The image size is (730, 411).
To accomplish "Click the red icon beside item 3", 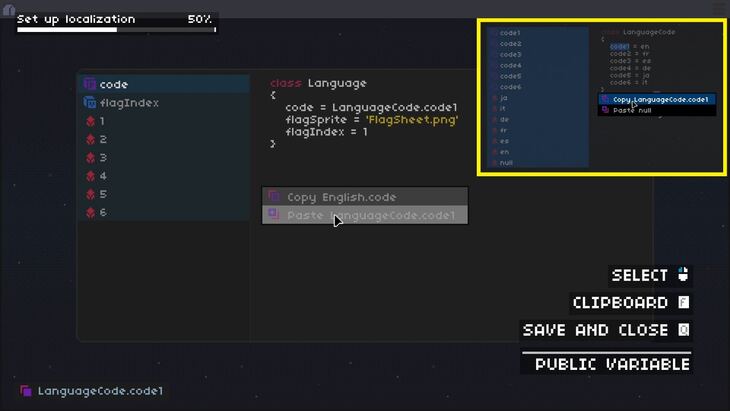I will click(89, 158).
